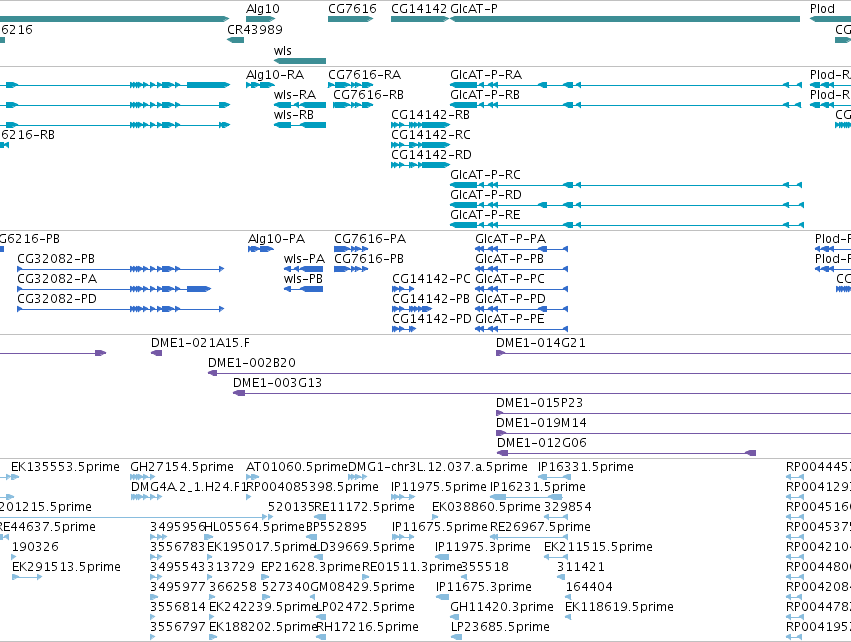Select CG32082-PB coding sequence
This screenshot has width=851, height=642.
pos(120,269)
